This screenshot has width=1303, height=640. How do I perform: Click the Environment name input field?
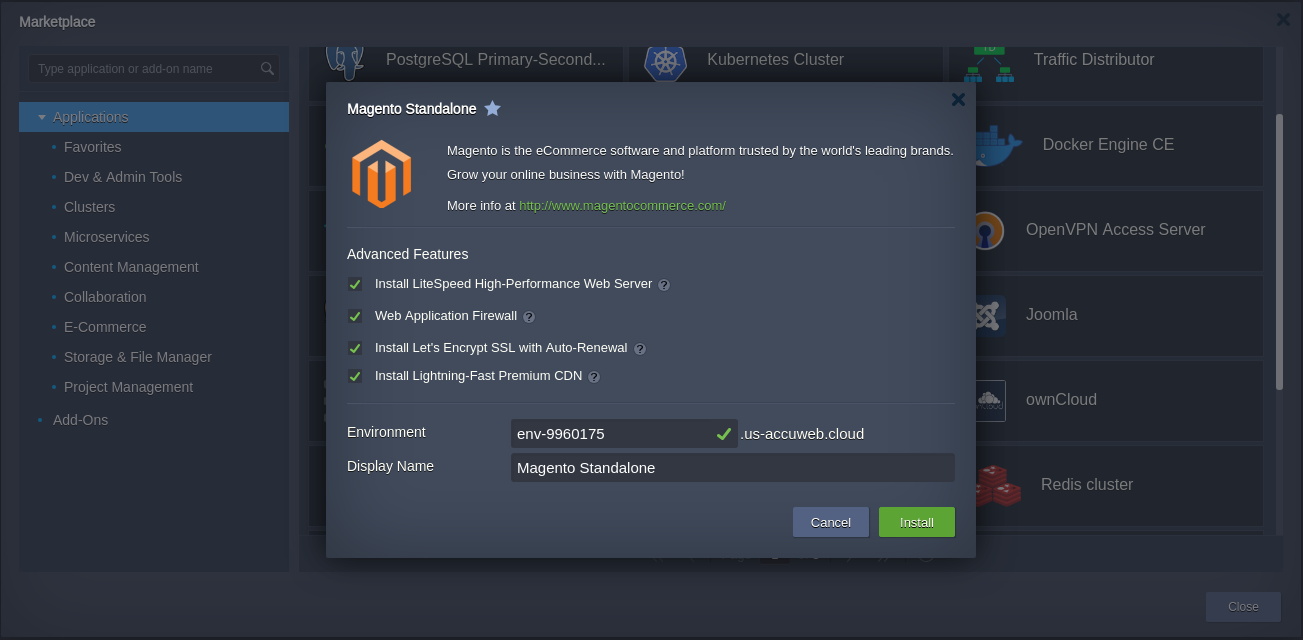pos(610,434)
